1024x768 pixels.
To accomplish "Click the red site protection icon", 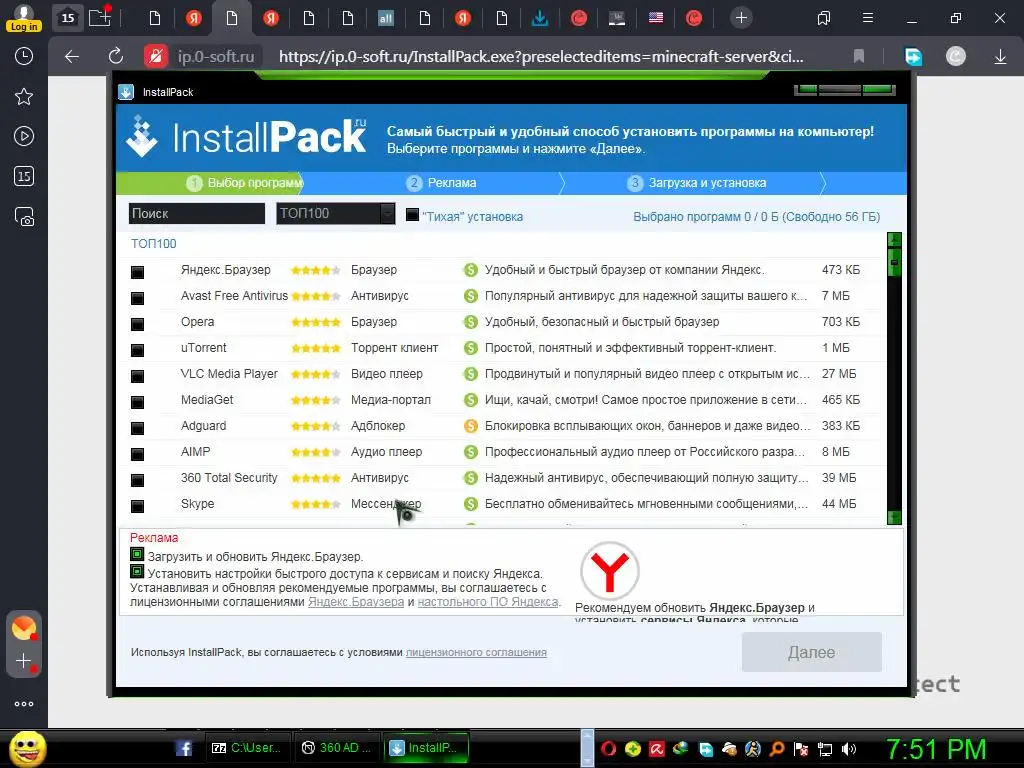I will [x=155, y=57].
